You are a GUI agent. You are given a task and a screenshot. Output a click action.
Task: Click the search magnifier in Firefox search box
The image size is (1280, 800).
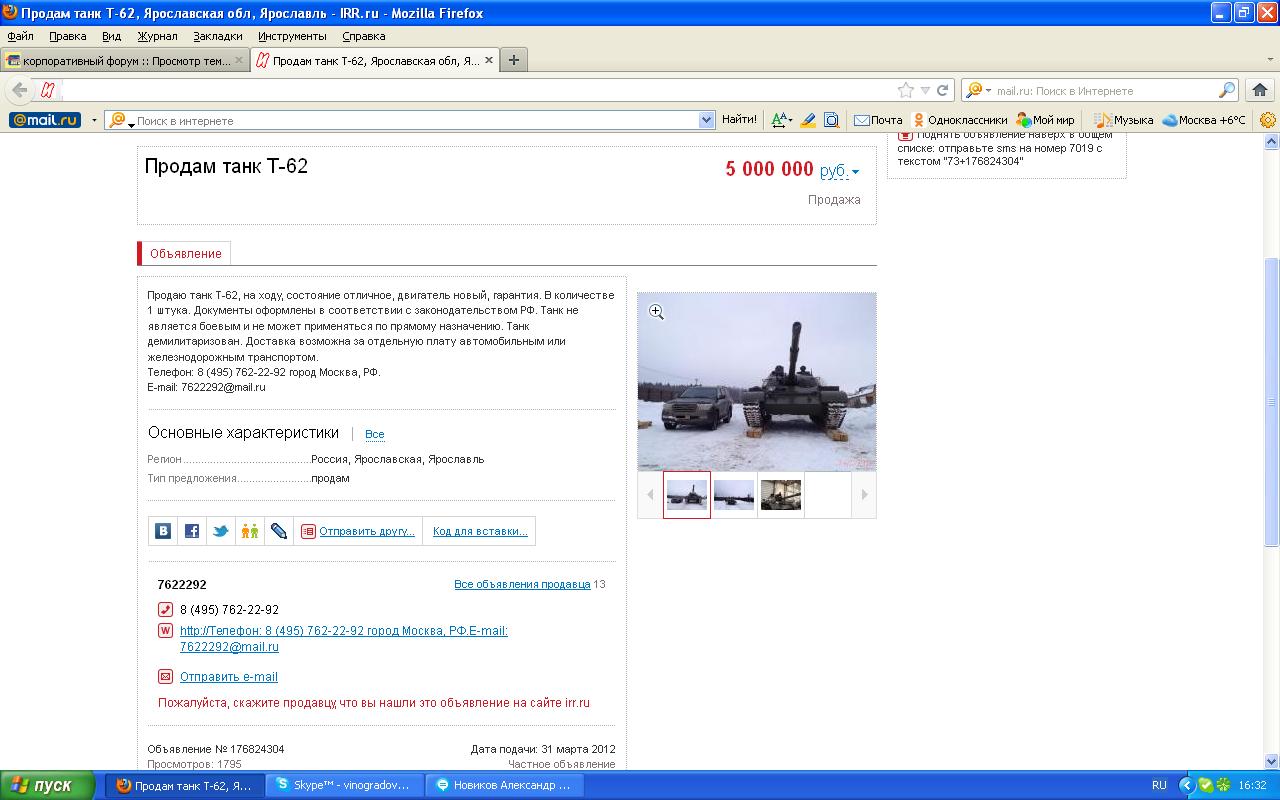click(1227, 90)
